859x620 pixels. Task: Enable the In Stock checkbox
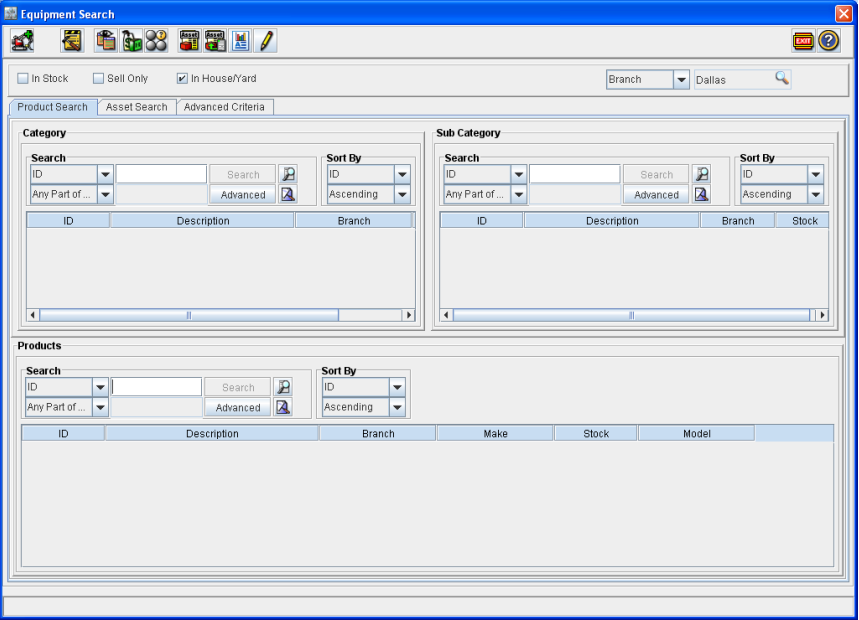pos(22,78)
